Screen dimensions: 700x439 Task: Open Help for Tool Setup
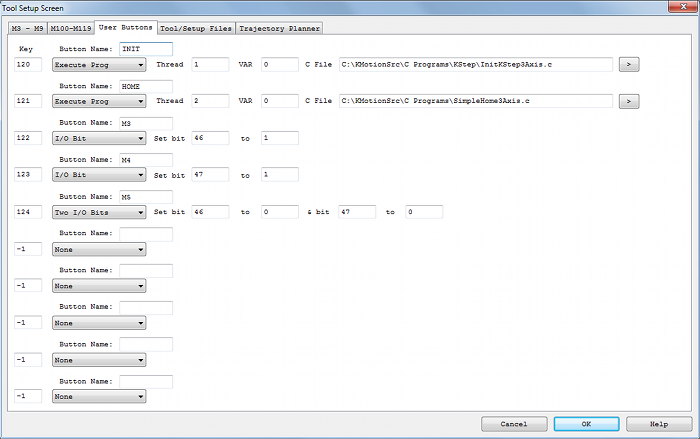point(659,424)
